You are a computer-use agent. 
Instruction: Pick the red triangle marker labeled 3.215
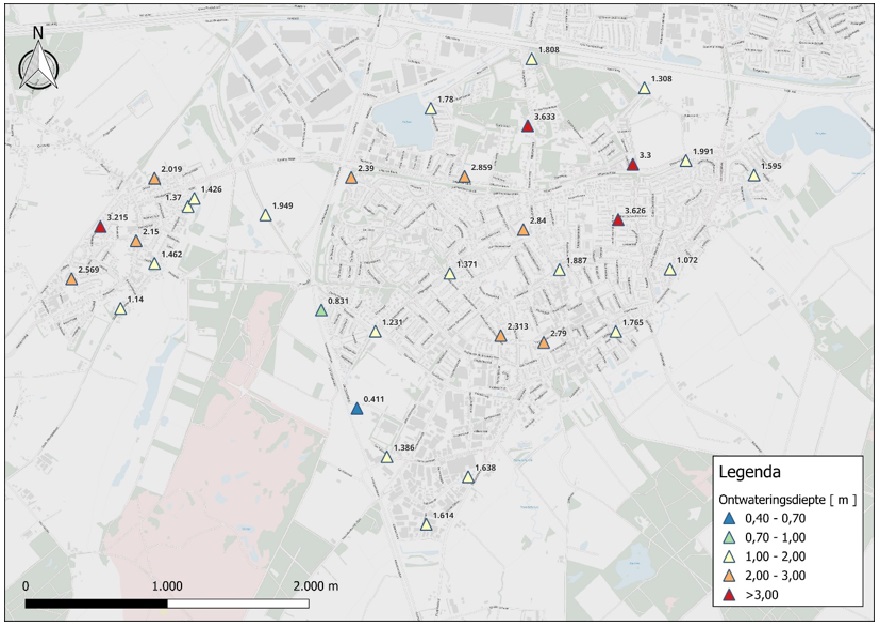coord(100,227)
